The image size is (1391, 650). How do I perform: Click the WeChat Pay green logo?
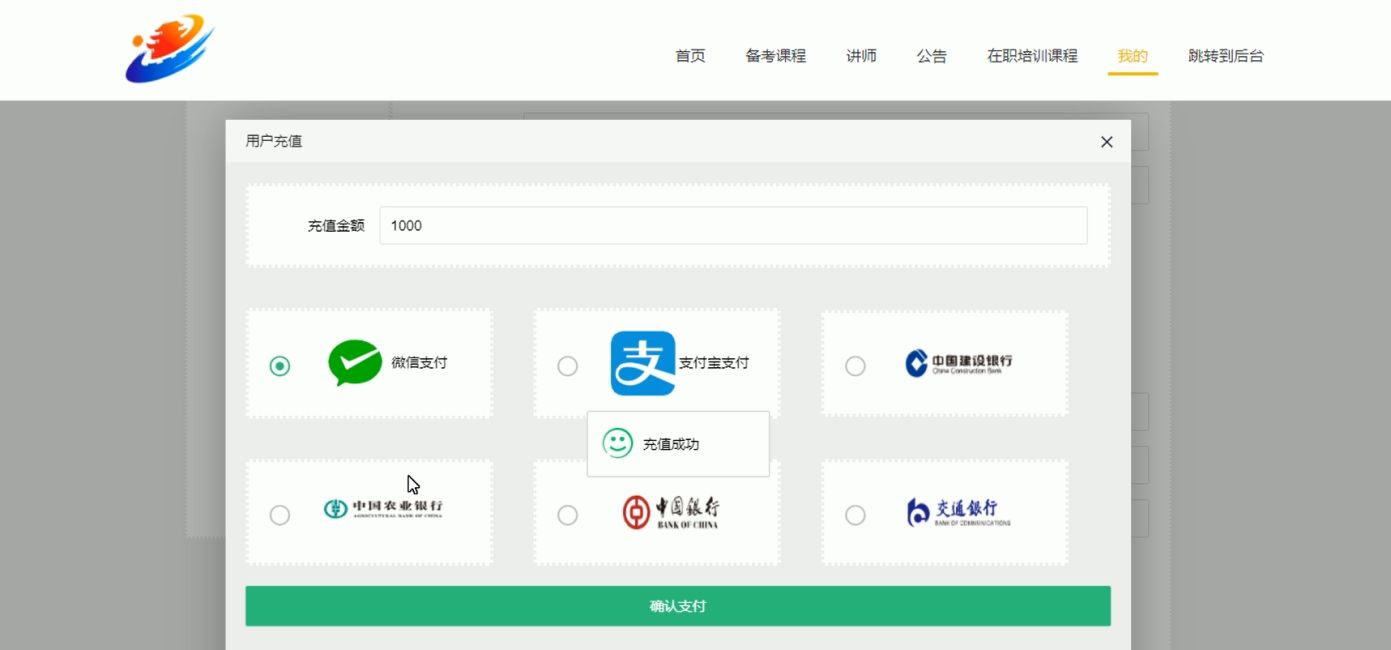[x=355, y=363]
